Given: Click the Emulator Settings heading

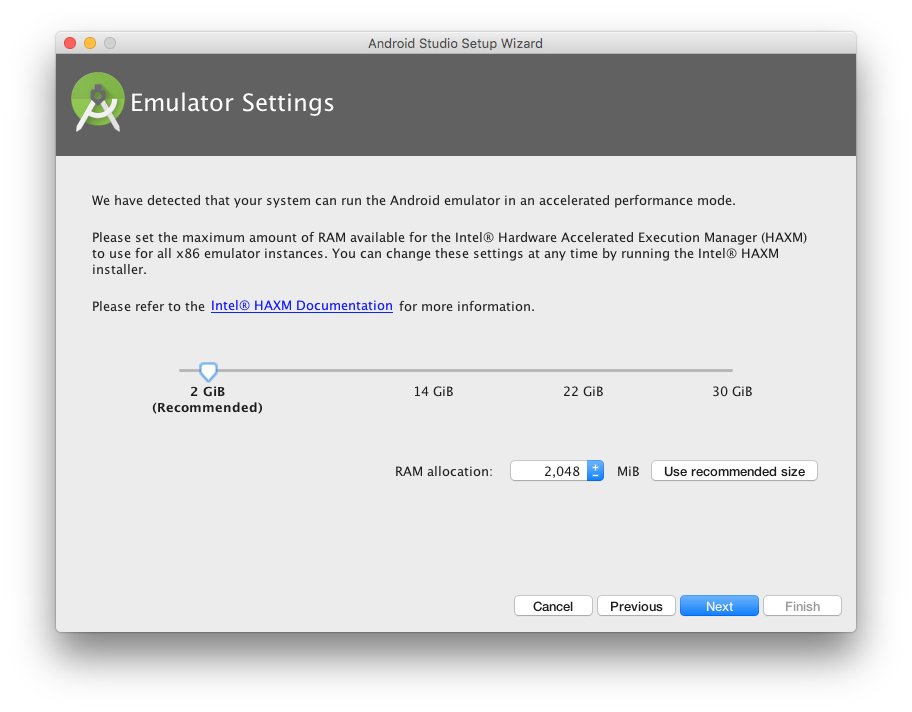Looking at the screenshot, I should (232, 103).
